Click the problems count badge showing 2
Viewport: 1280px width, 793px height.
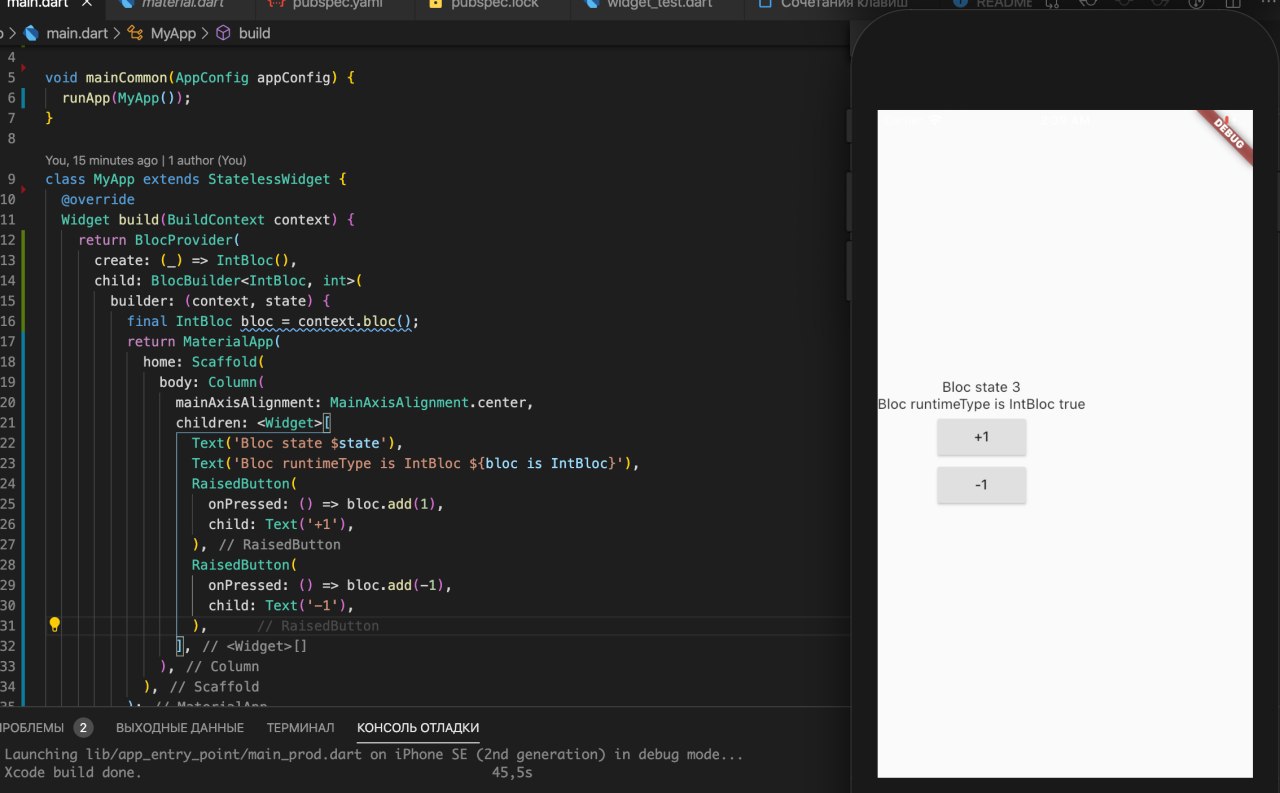coord(83,727)
